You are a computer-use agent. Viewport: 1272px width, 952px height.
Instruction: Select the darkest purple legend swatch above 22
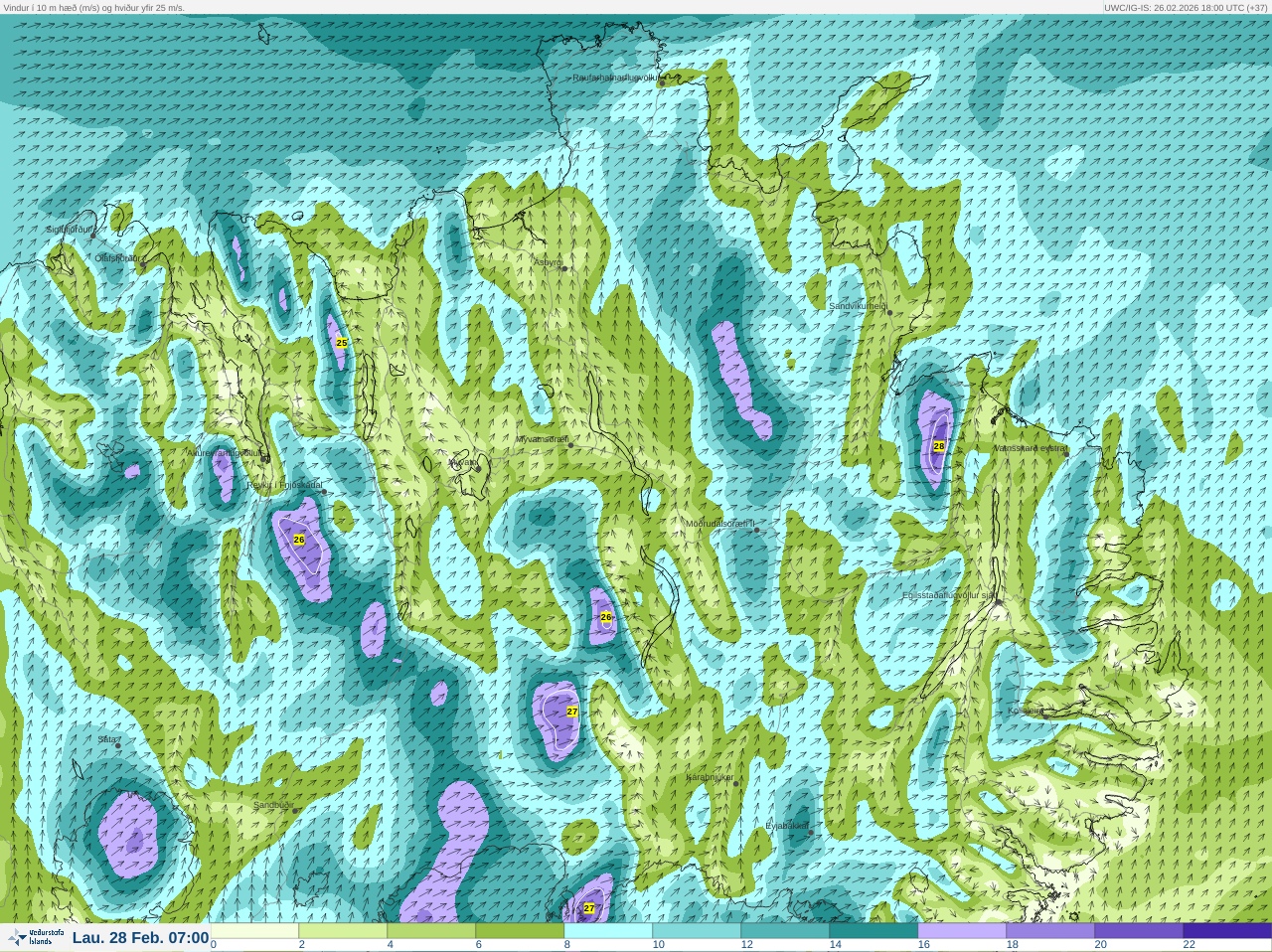tap(1227, 931)
